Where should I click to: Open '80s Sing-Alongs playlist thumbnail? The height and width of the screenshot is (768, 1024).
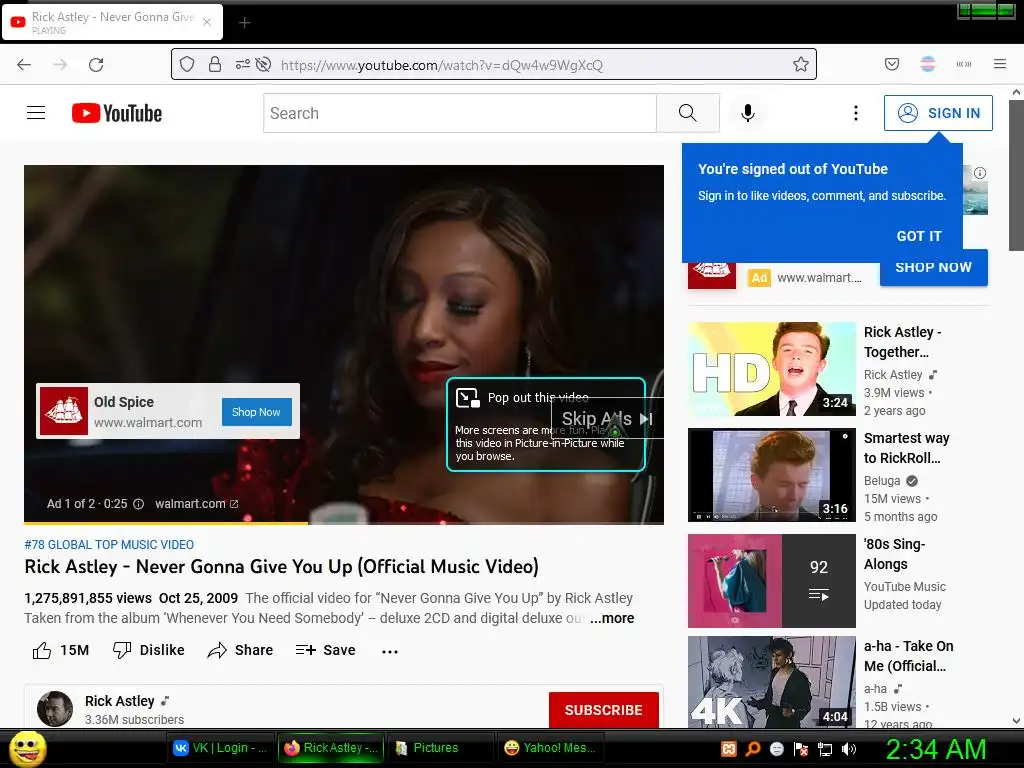771,581
